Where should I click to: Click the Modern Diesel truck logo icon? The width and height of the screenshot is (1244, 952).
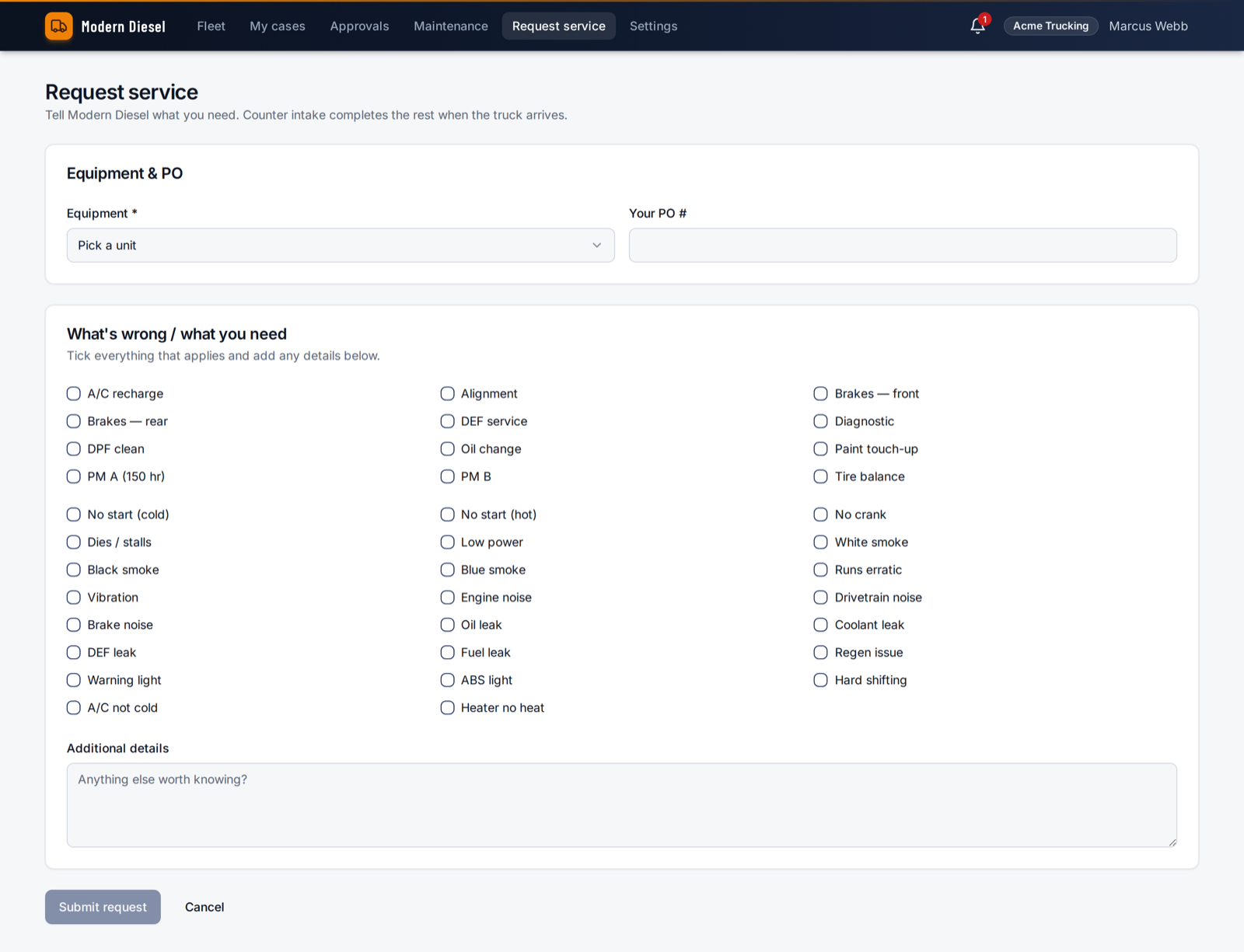tap(58, 26)
